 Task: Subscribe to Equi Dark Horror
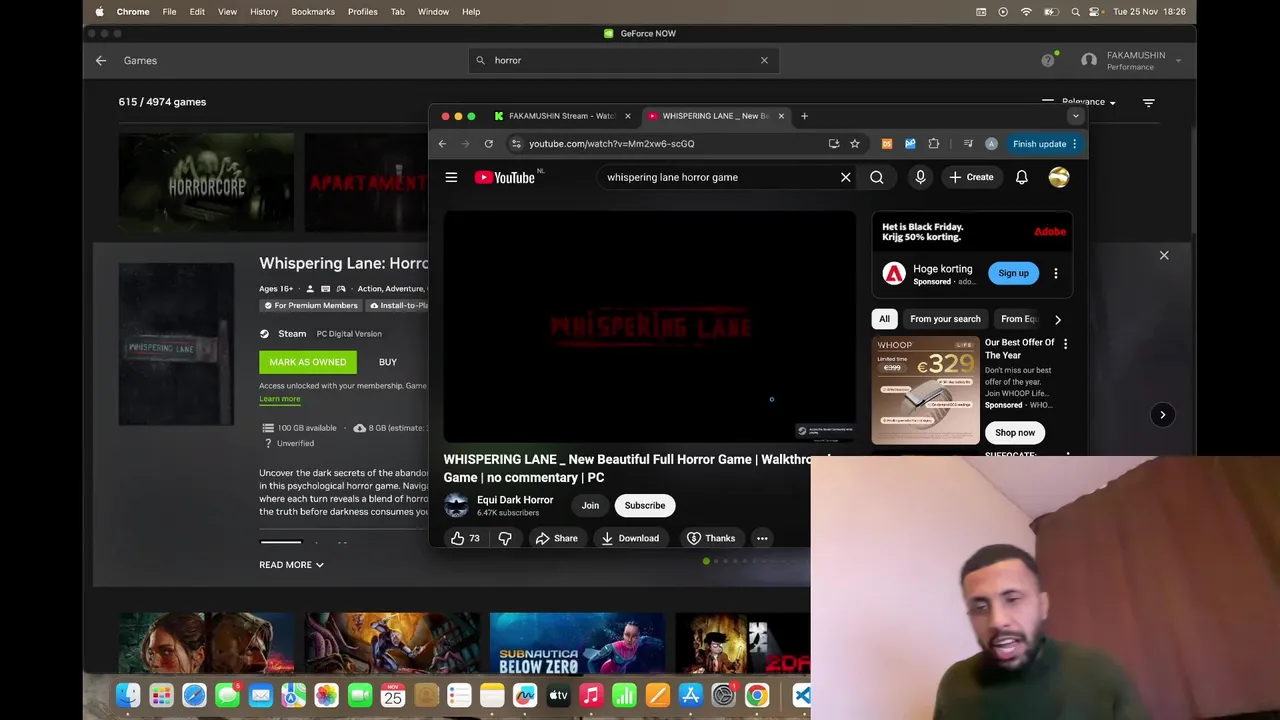click(x=645, y=505)
